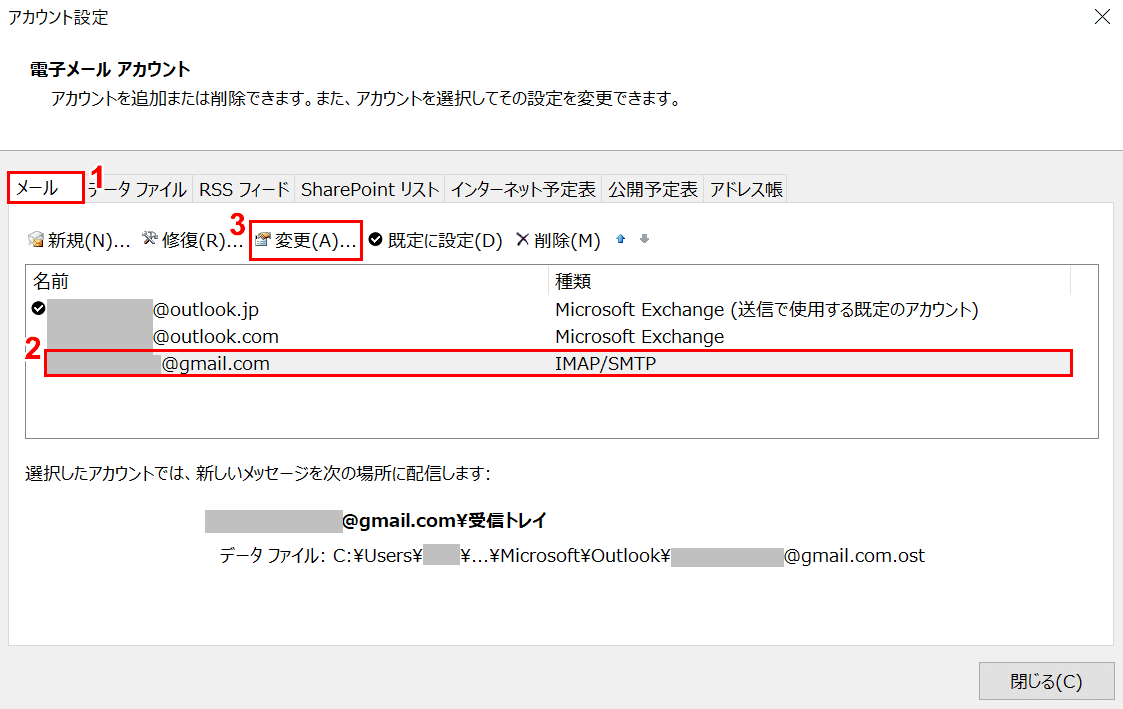Switch to the 公開予定表 tab
1123x709 pixels.
652,189
